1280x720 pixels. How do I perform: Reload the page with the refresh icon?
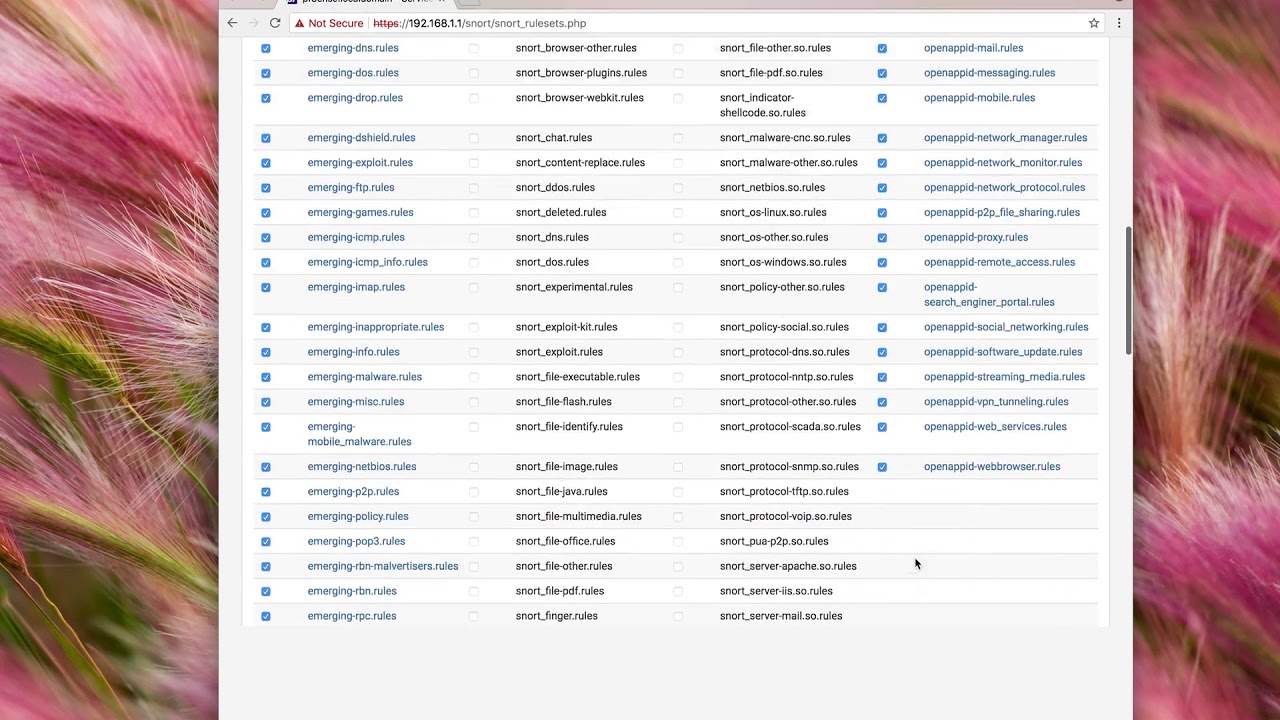coord(275,23)
